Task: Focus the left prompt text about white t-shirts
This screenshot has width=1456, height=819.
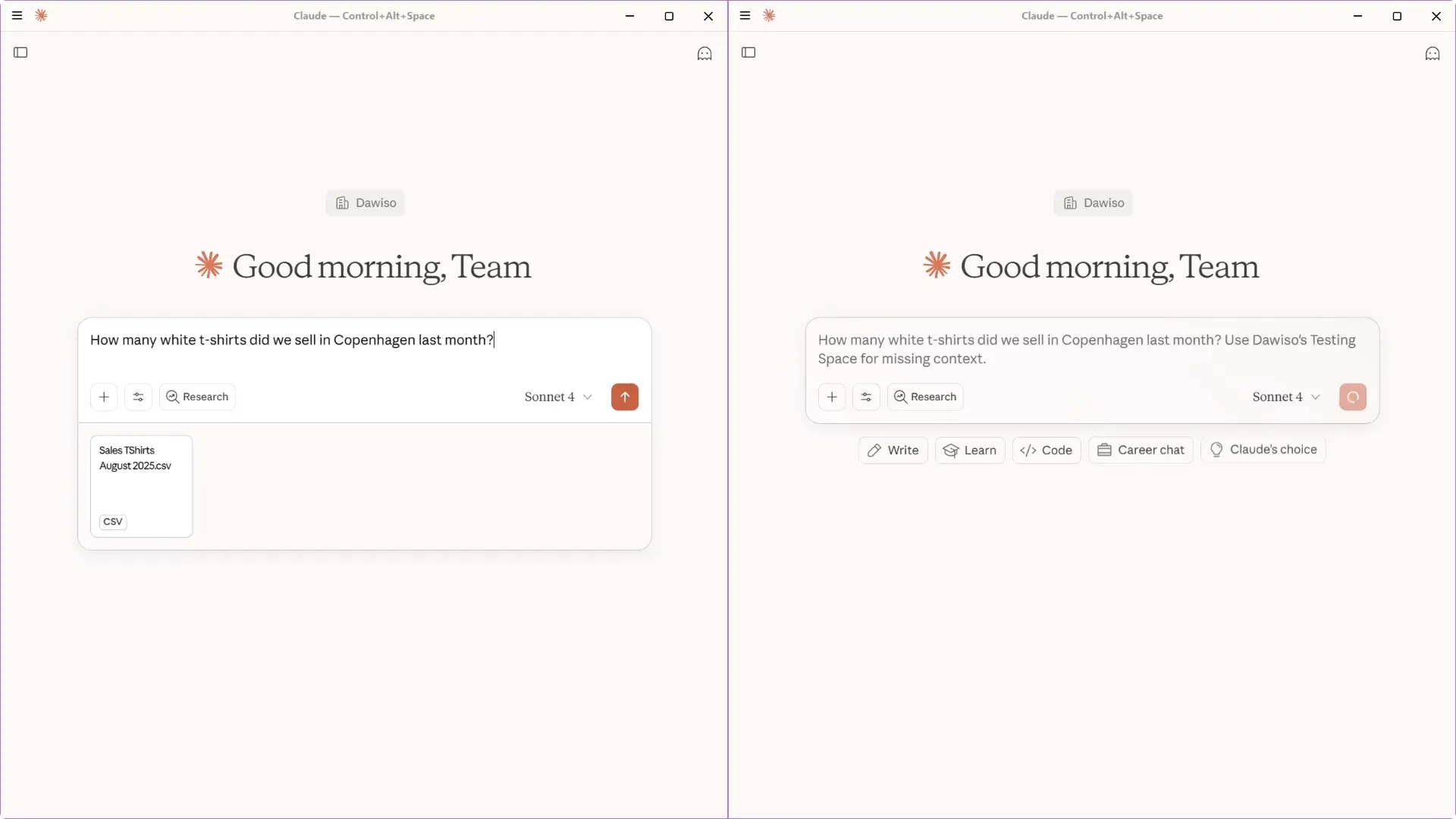Action: [292, 340]
